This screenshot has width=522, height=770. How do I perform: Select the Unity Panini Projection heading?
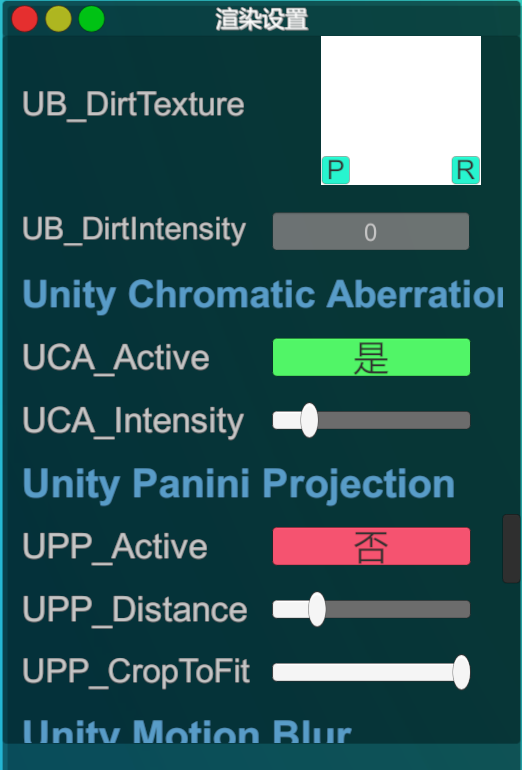click(239, 484)
